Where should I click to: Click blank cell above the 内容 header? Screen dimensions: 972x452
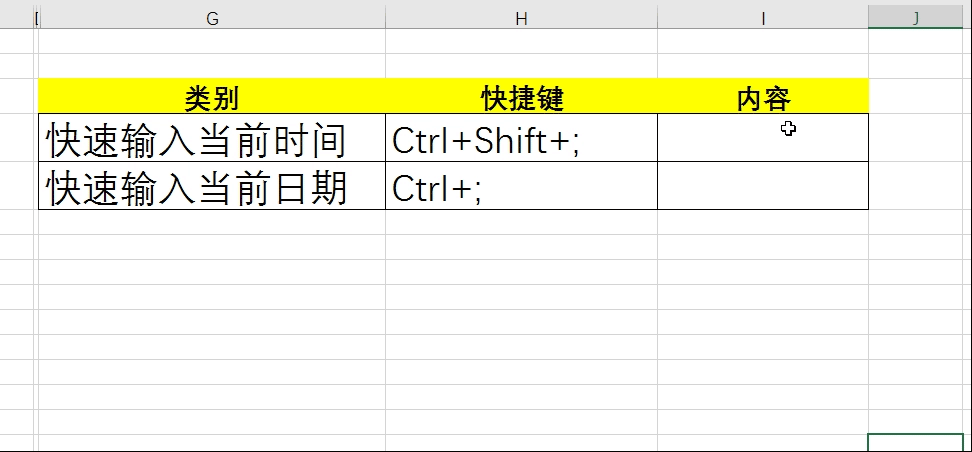click(x=763, y=66)
